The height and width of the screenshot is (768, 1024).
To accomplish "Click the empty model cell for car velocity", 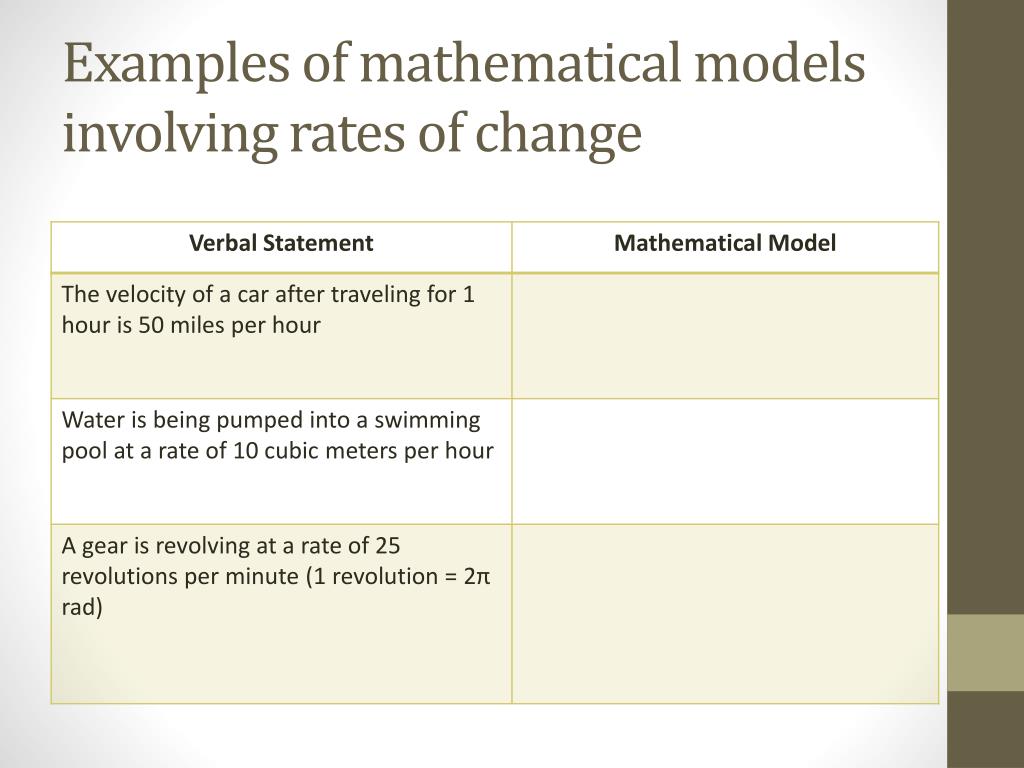I will coord(725,336).
